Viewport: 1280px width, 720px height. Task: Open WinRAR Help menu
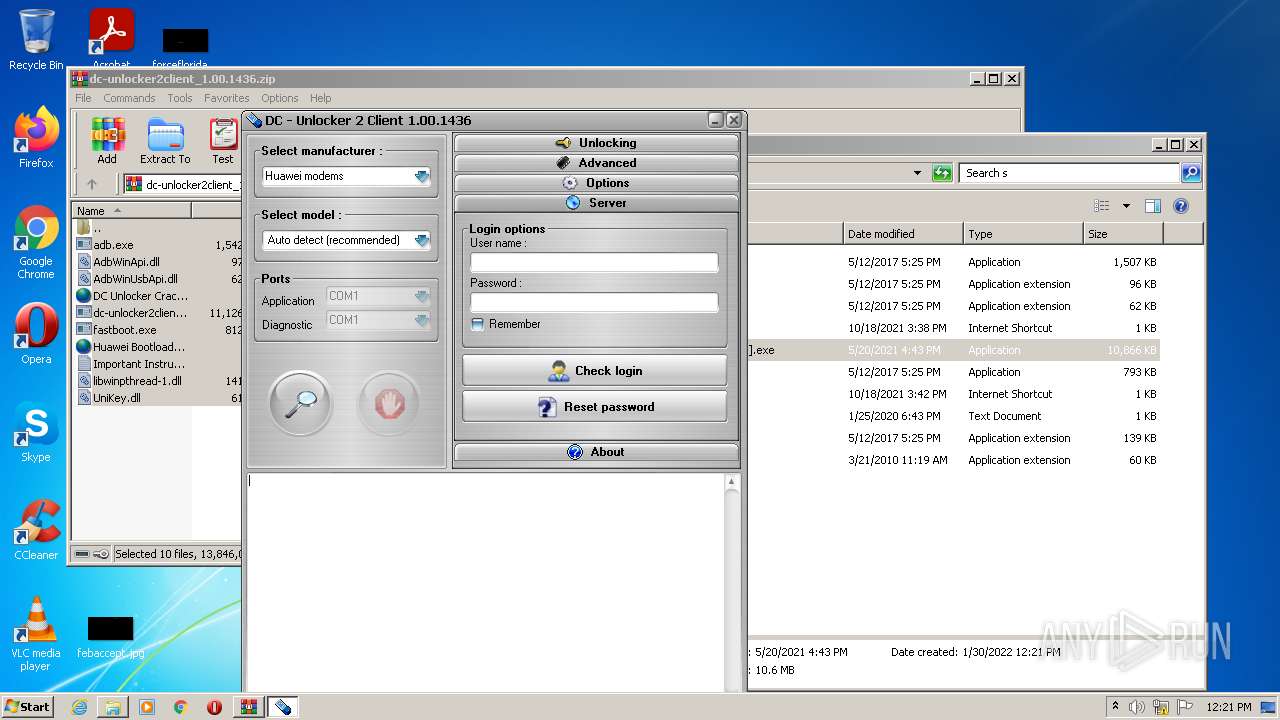(x=320, y=98)
